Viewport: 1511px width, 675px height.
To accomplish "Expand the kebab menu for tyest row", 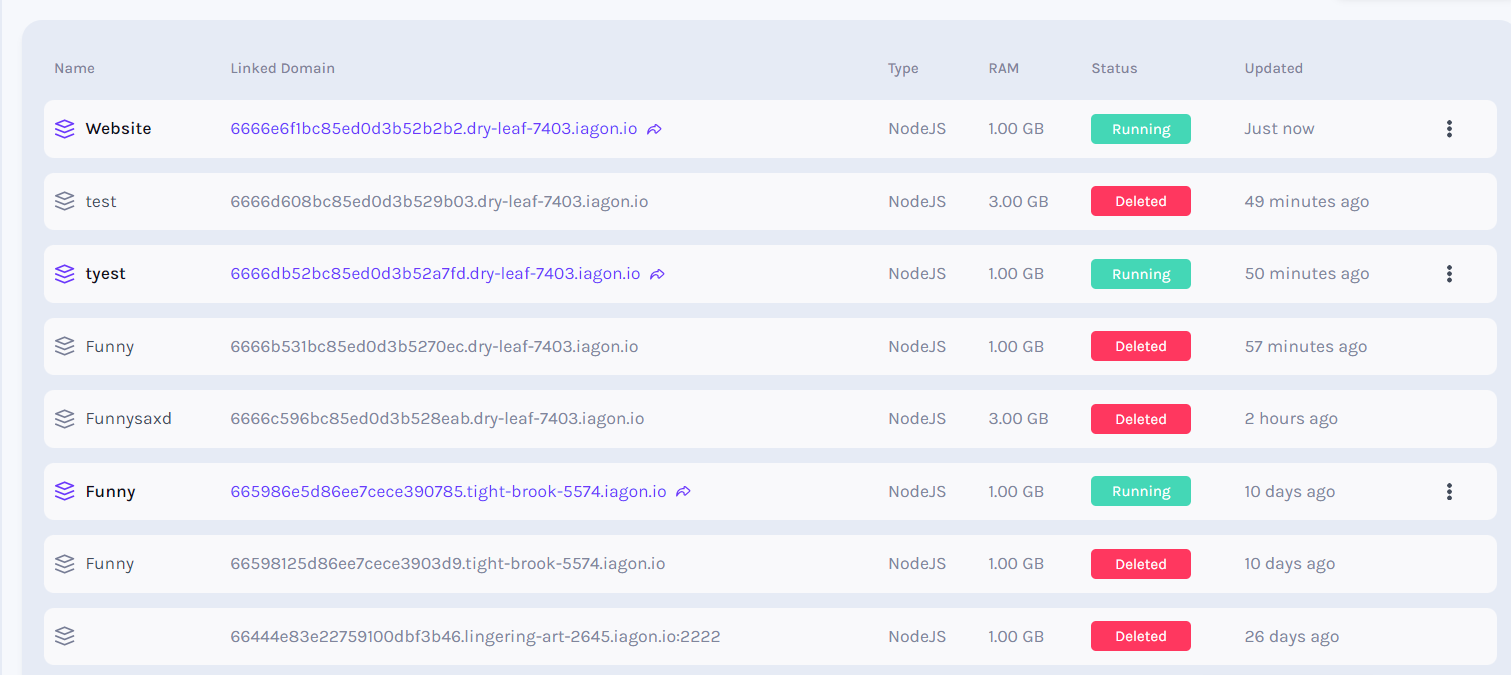I will [x=1449, y=274].
